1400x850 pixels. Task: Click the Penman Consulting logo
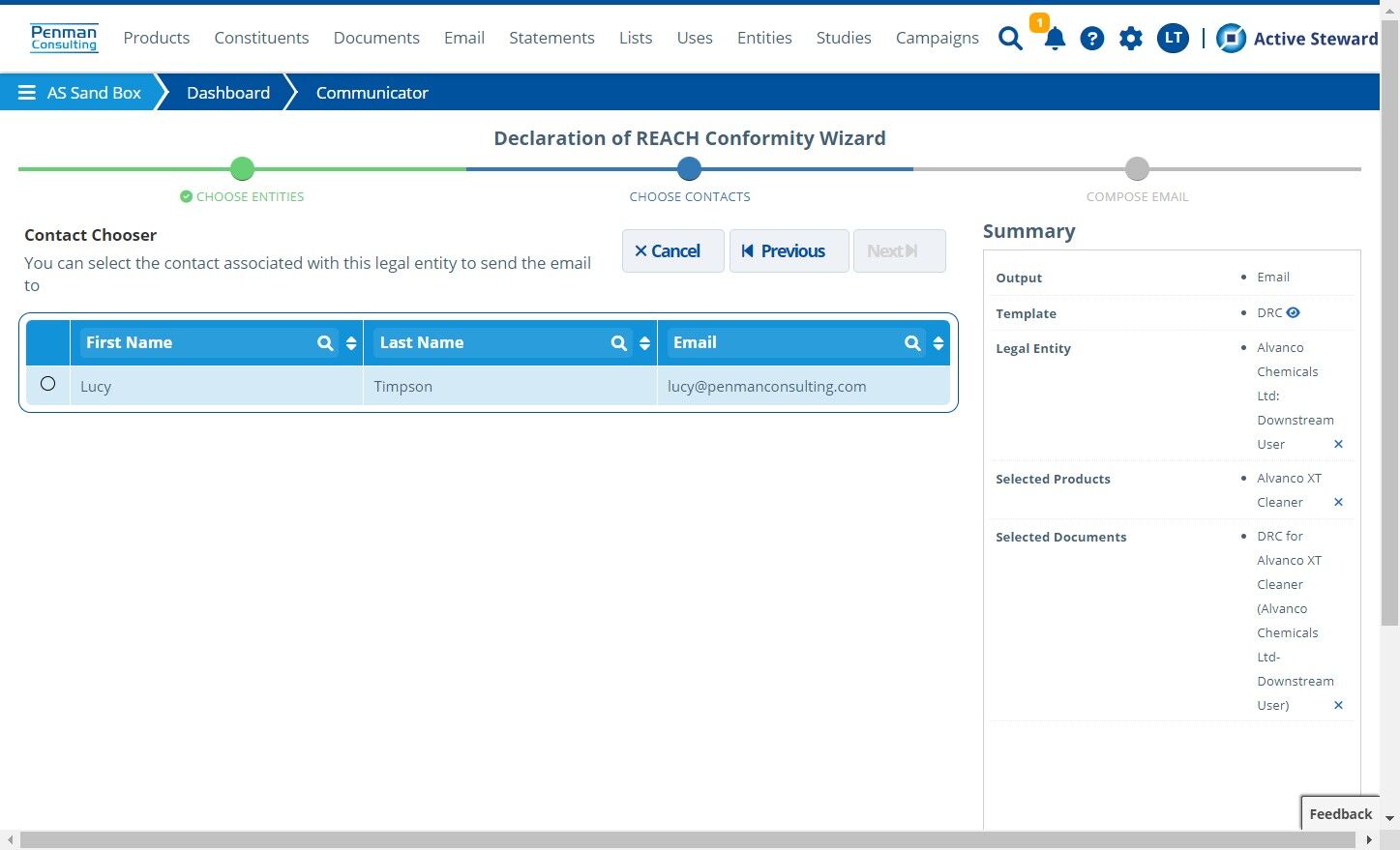coord(64,38)
